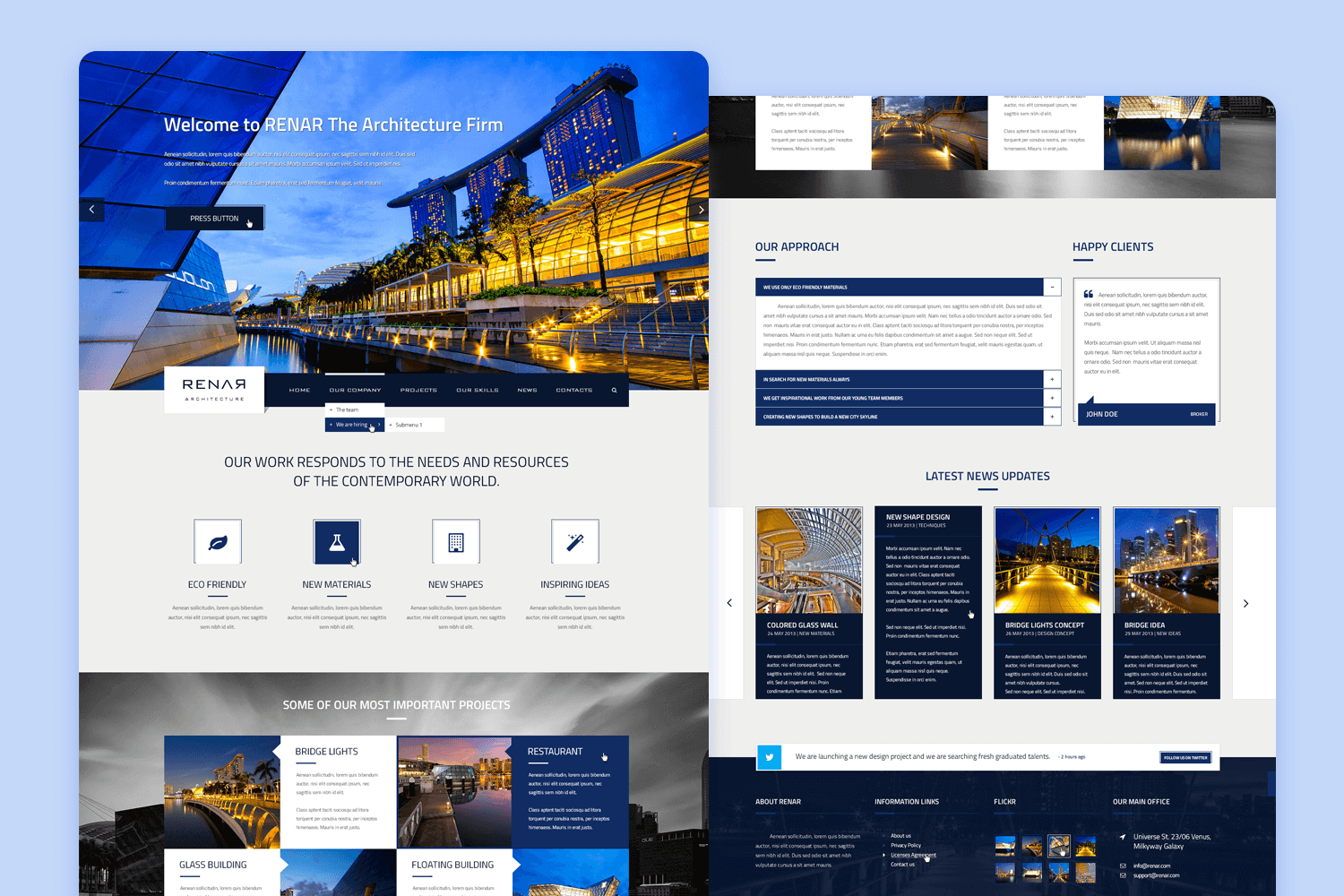
Task: Advance the news carousel with the right chevron
Action: [x=1245, y=603]
